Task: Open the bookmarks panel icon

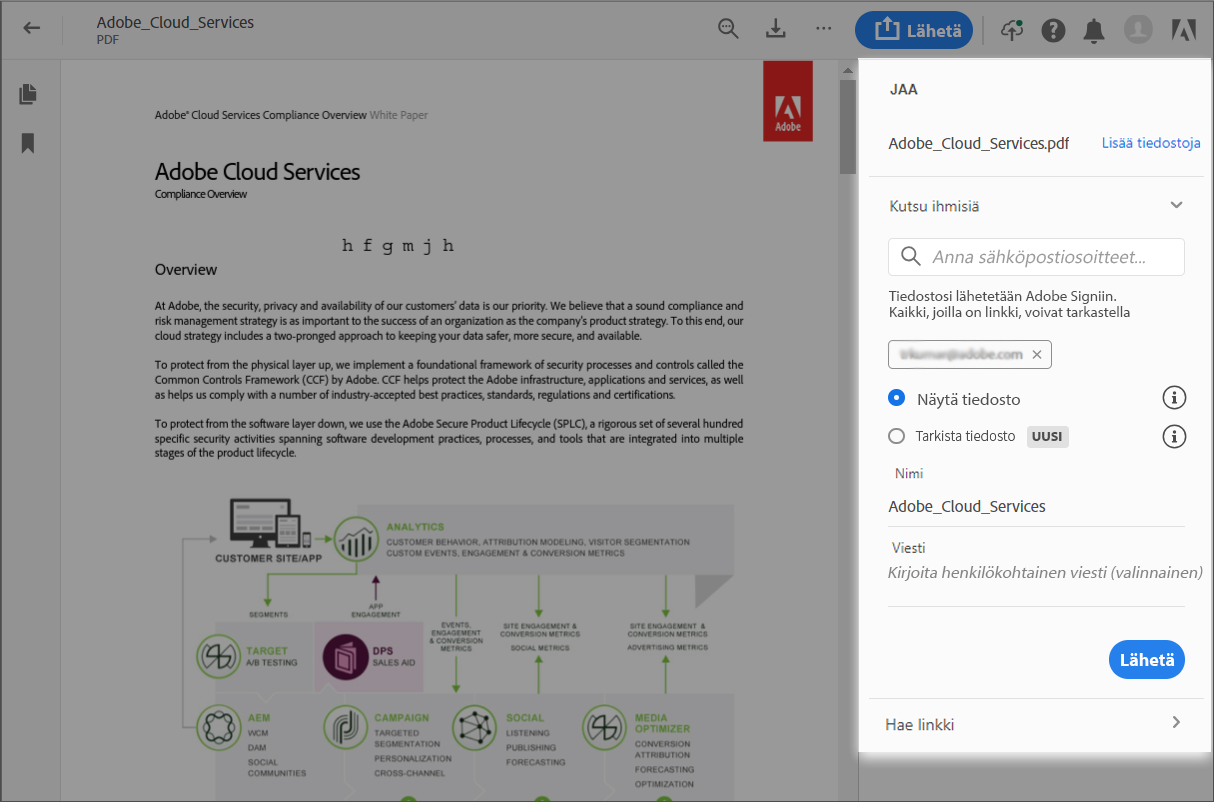Action: 28,144
